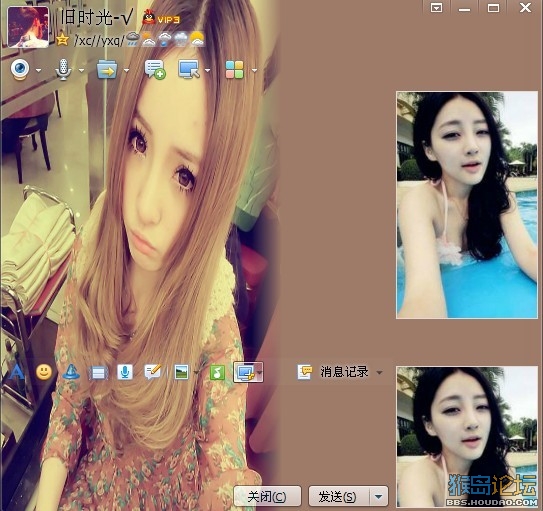Image resolution: width=543 pixels, height=511 pixels.
Task: Open send options arrow beside 发送
Action: click(379, 497)
